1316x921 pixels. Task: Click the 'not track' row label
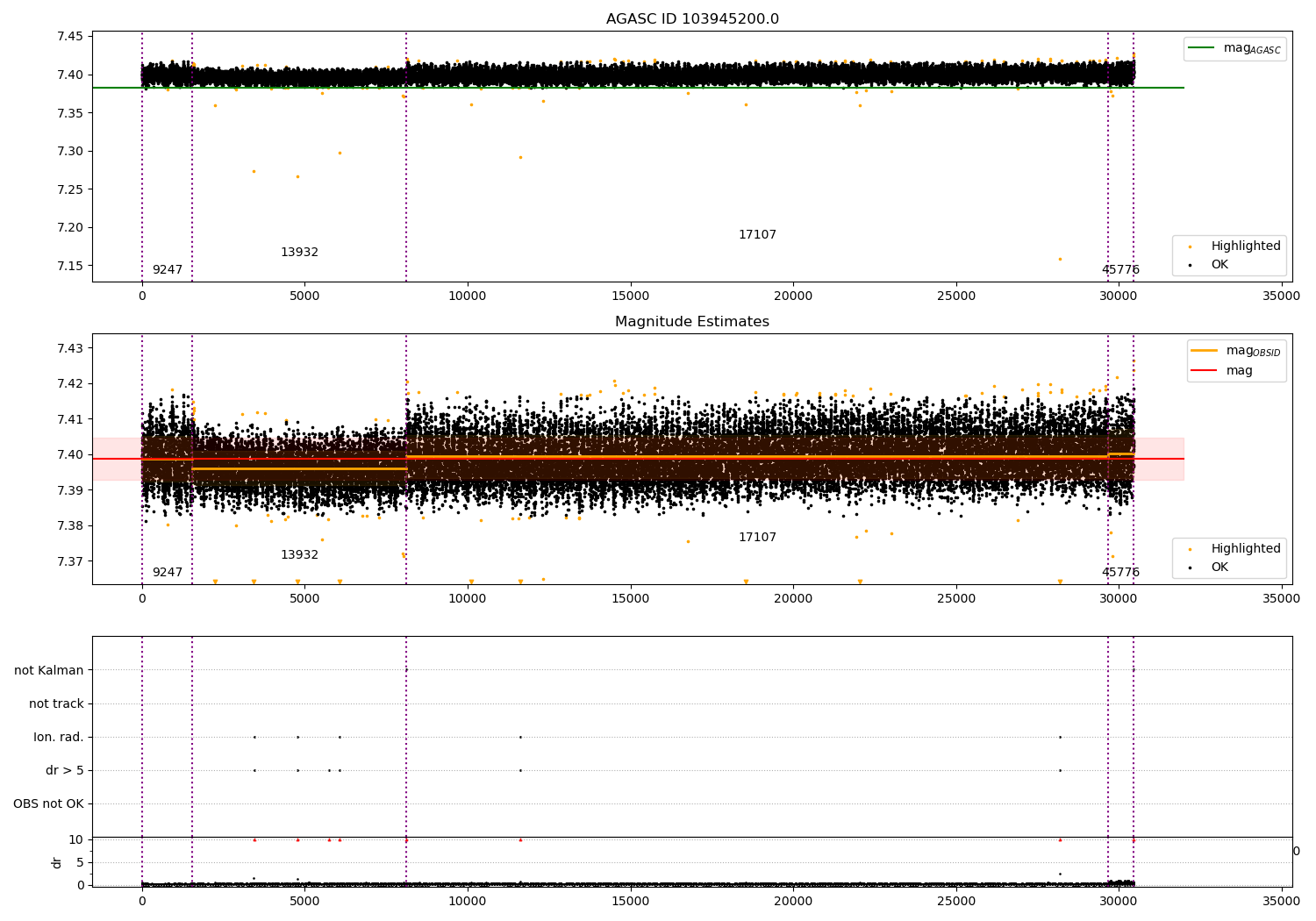pyautogui.click(x=56, y=704)
